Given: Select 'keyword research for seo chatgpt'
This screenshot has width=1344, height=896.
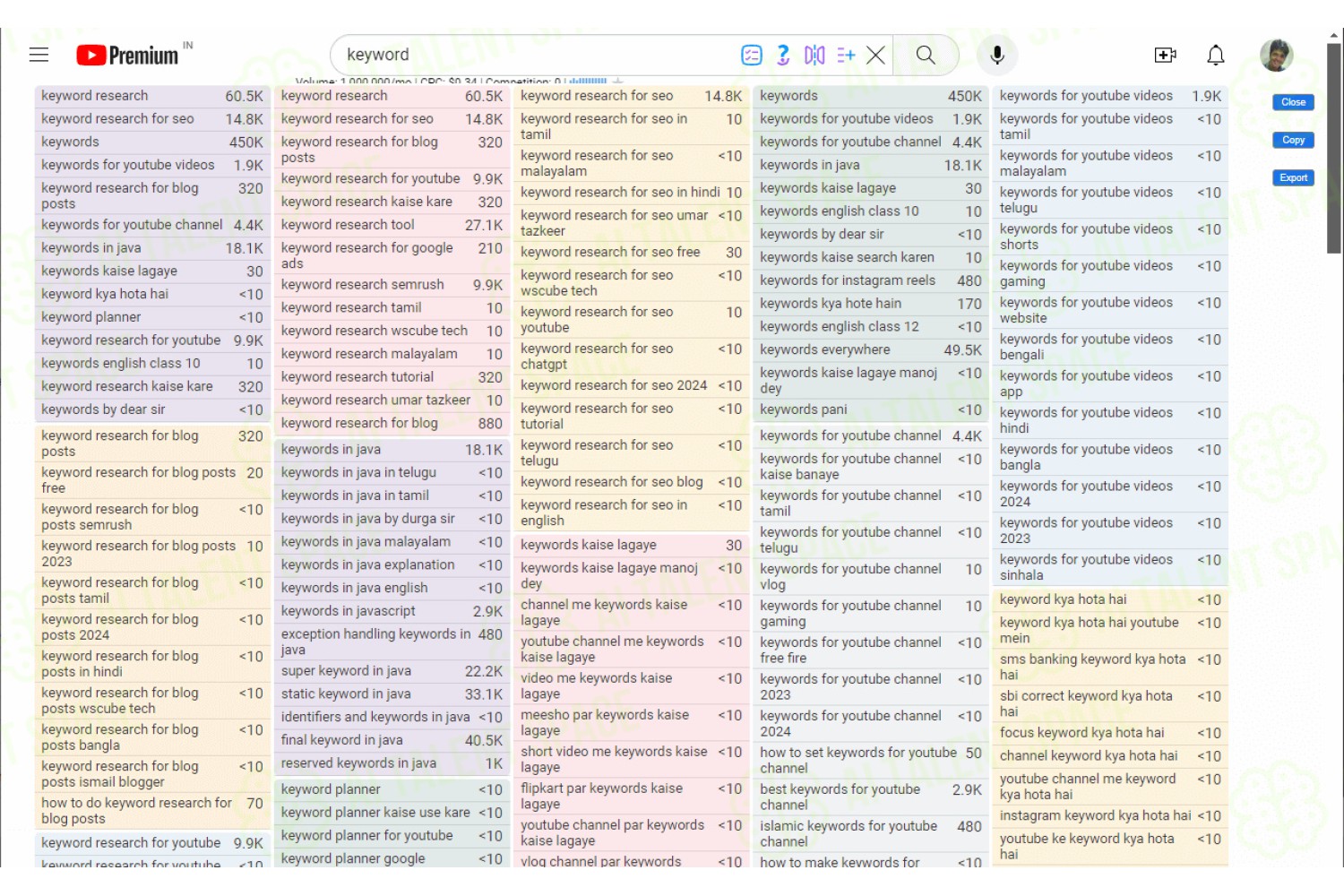Looking at the screenshot, I should (631, 357).
